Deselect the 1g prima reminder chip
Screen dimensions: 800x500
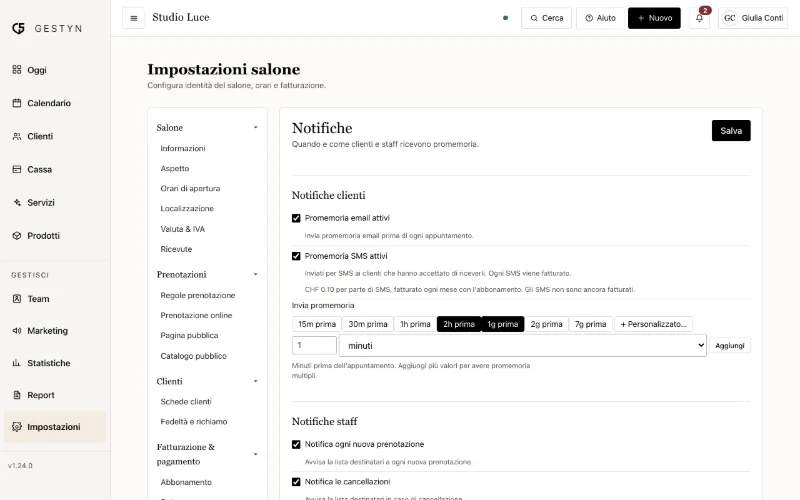[x=503, y=324]
